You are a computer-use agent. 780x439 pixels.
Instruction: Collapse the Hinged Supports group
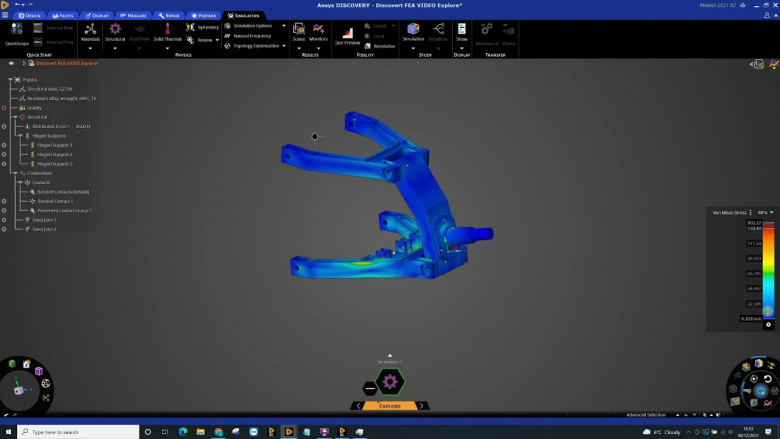click(x=20, y=136)
